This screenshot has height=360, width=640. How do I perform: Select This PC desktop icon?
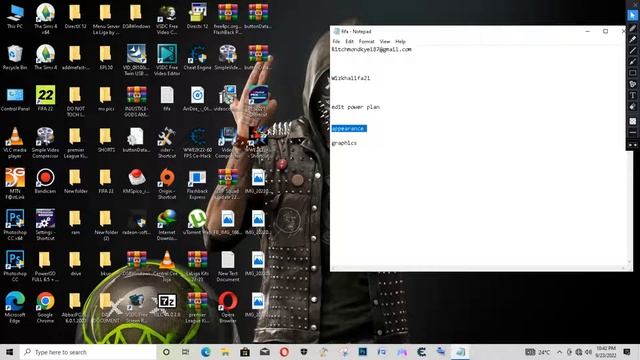(x=15, y=17)
